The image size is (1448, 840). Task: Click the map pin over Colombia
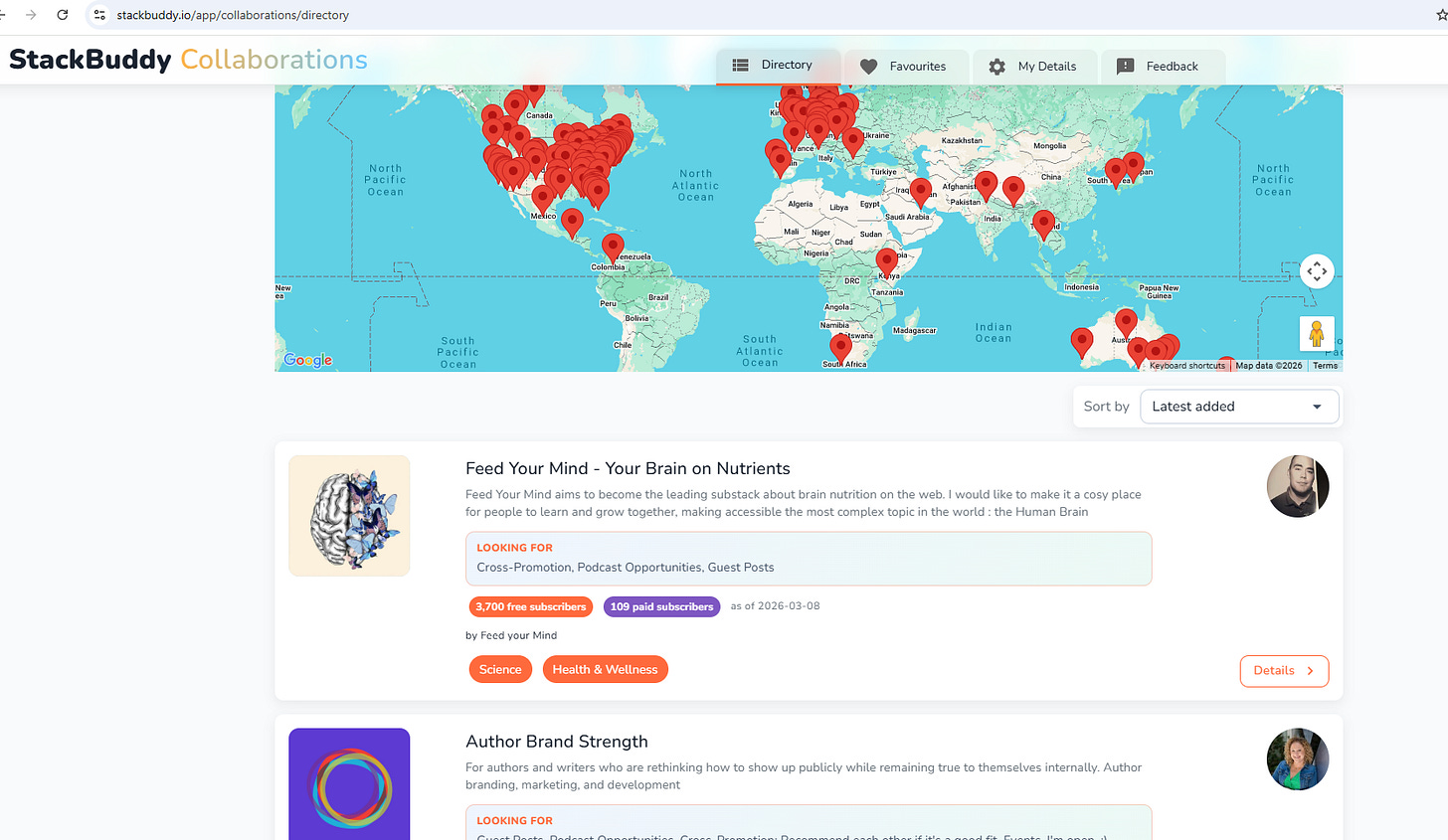613,247
